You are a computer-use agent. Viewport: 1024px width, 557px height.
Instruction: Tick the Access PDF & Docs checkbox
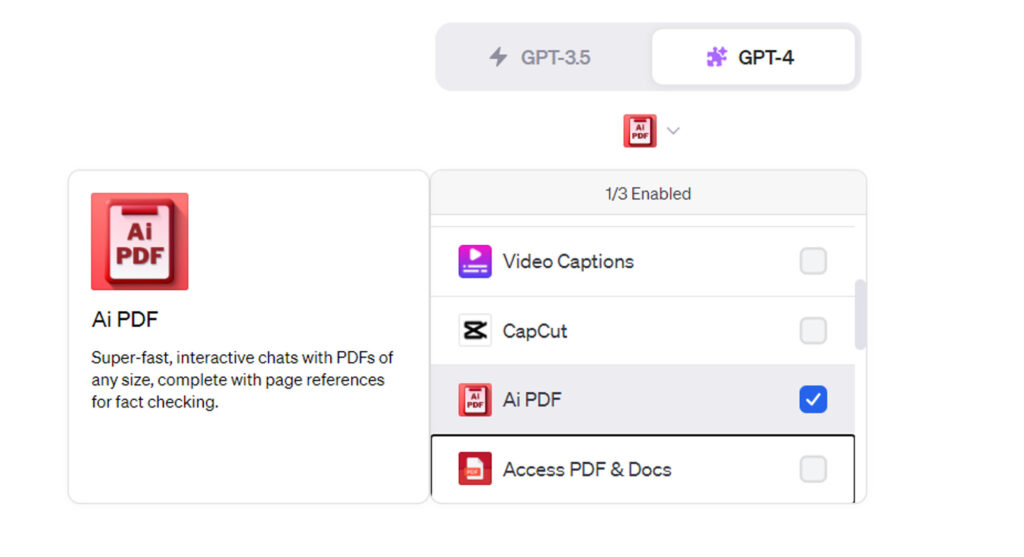[813, 469]
